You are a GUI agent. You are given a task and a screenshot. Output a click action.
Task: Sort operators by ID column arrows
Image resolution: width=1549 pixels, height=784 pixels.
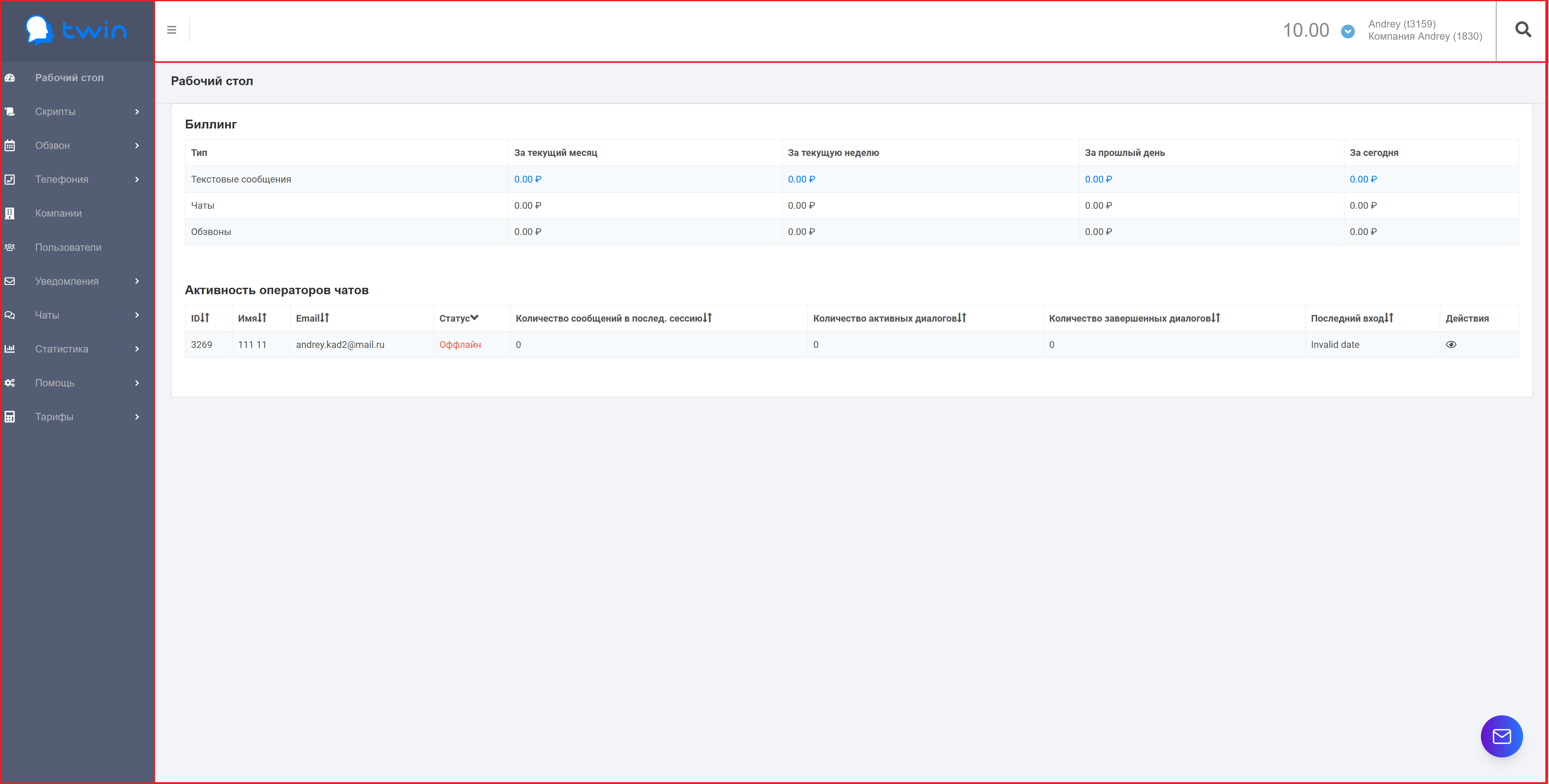pos(205,317)
